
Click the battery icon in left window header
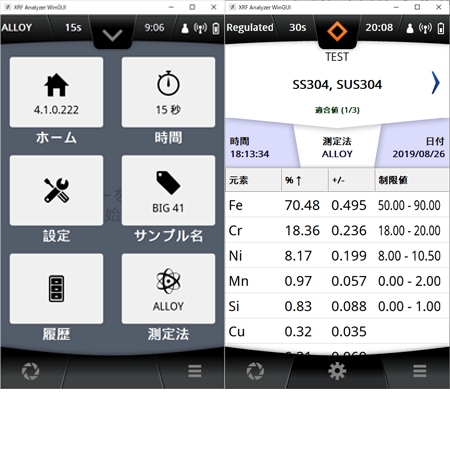pyautogui.click(x=216, y=28)
